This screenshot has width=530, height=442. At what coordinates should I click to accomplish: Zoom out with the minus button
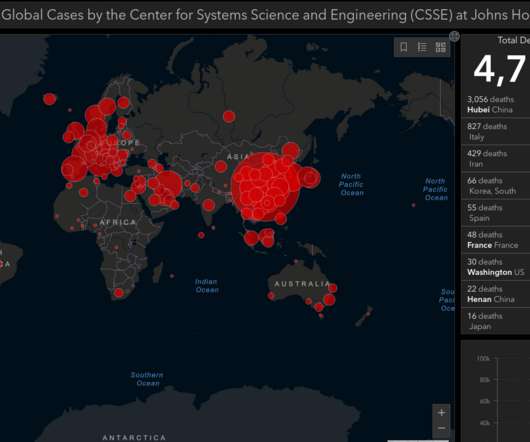click(441, 428)
